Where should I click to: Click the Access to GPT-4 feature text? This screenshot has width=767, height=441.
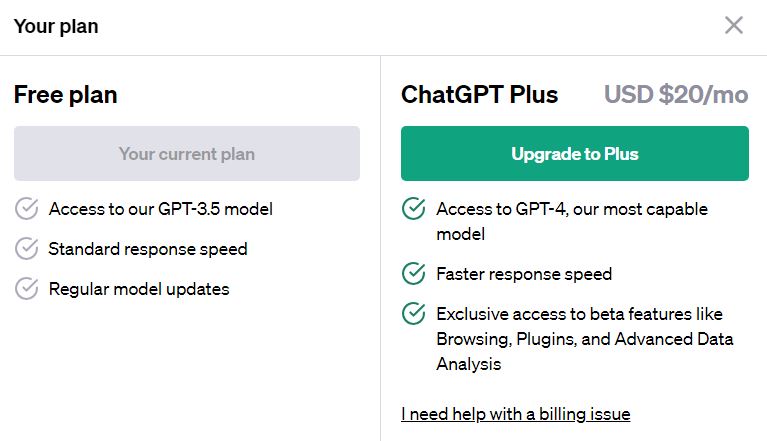(571, 221)
